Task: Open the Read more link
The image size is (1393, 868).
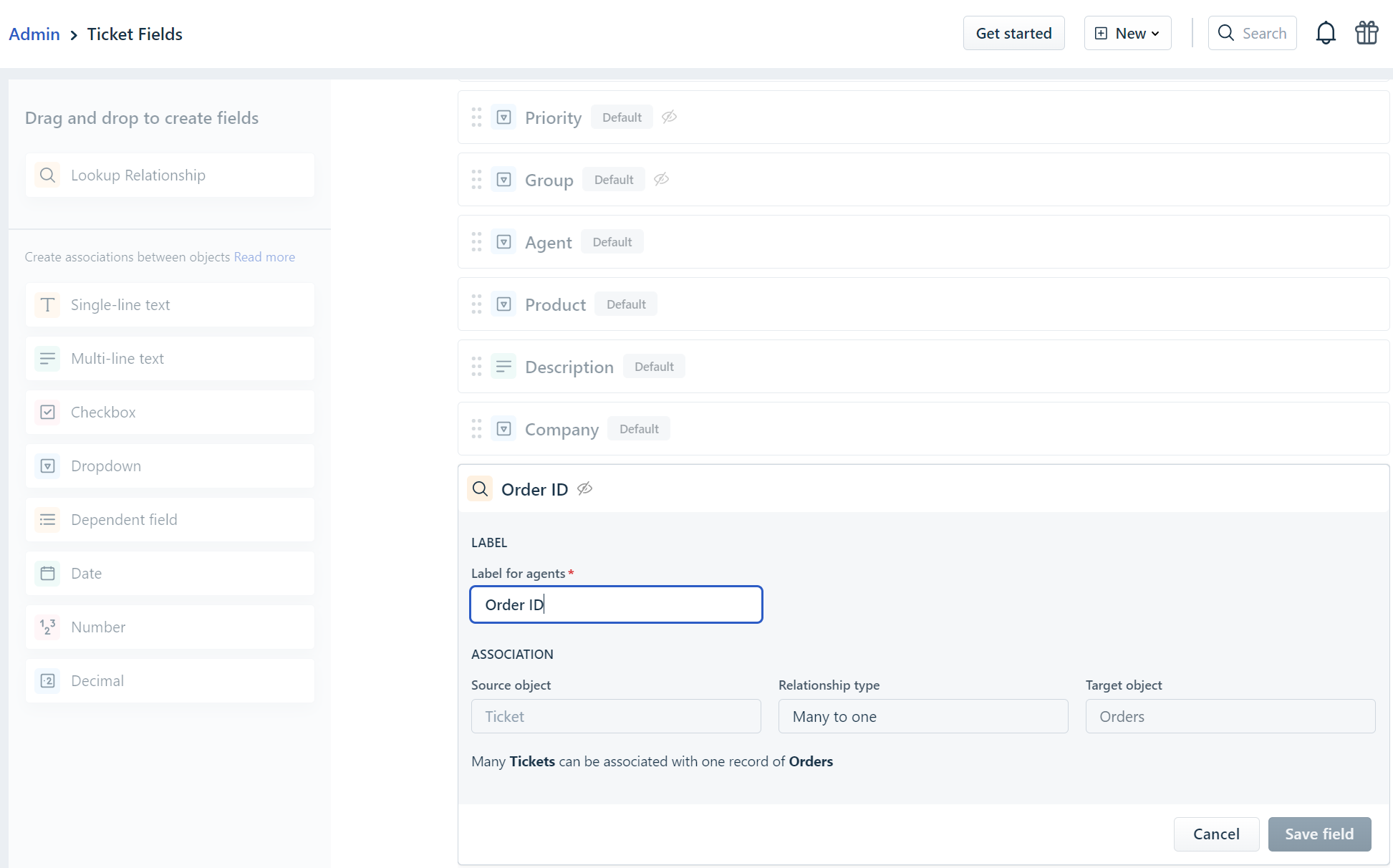Action: (x=264, y=257)
